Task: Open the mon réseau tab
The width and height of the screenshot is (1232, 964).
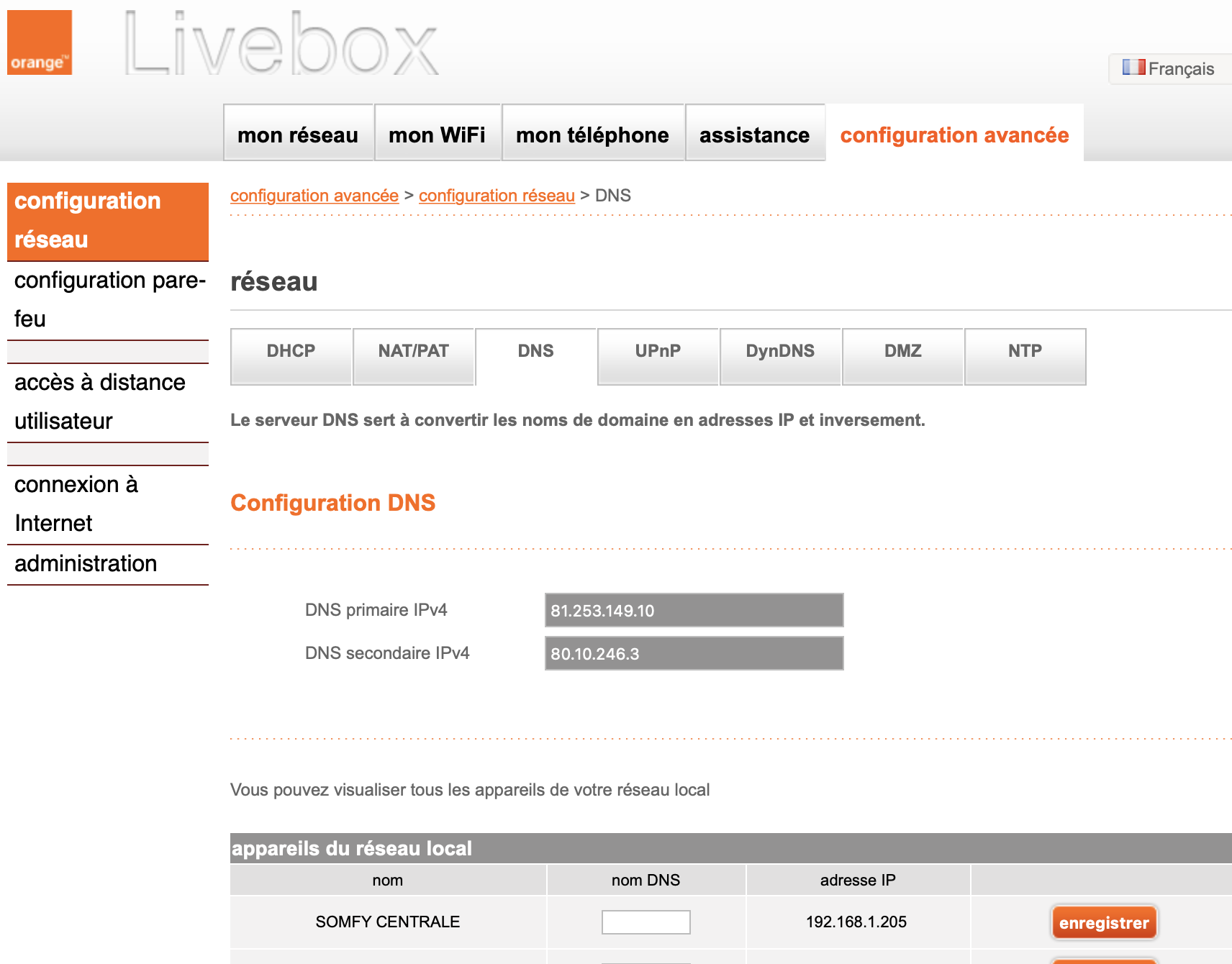Action: pyautogui.click(x=298, y=134)
